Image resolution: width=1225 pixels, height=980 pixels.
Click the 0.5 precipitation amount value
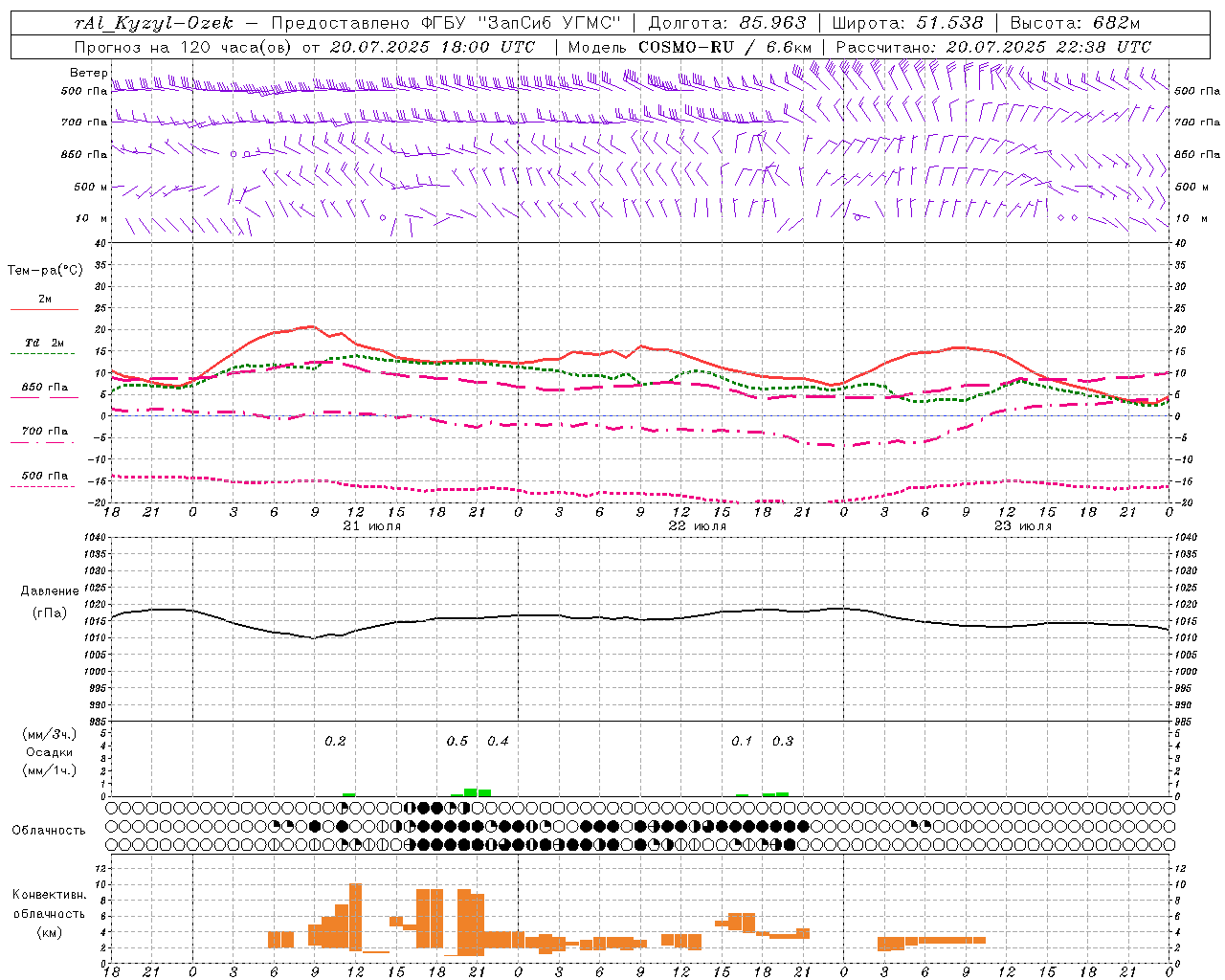pyautogui.click(x=457, y=741)
